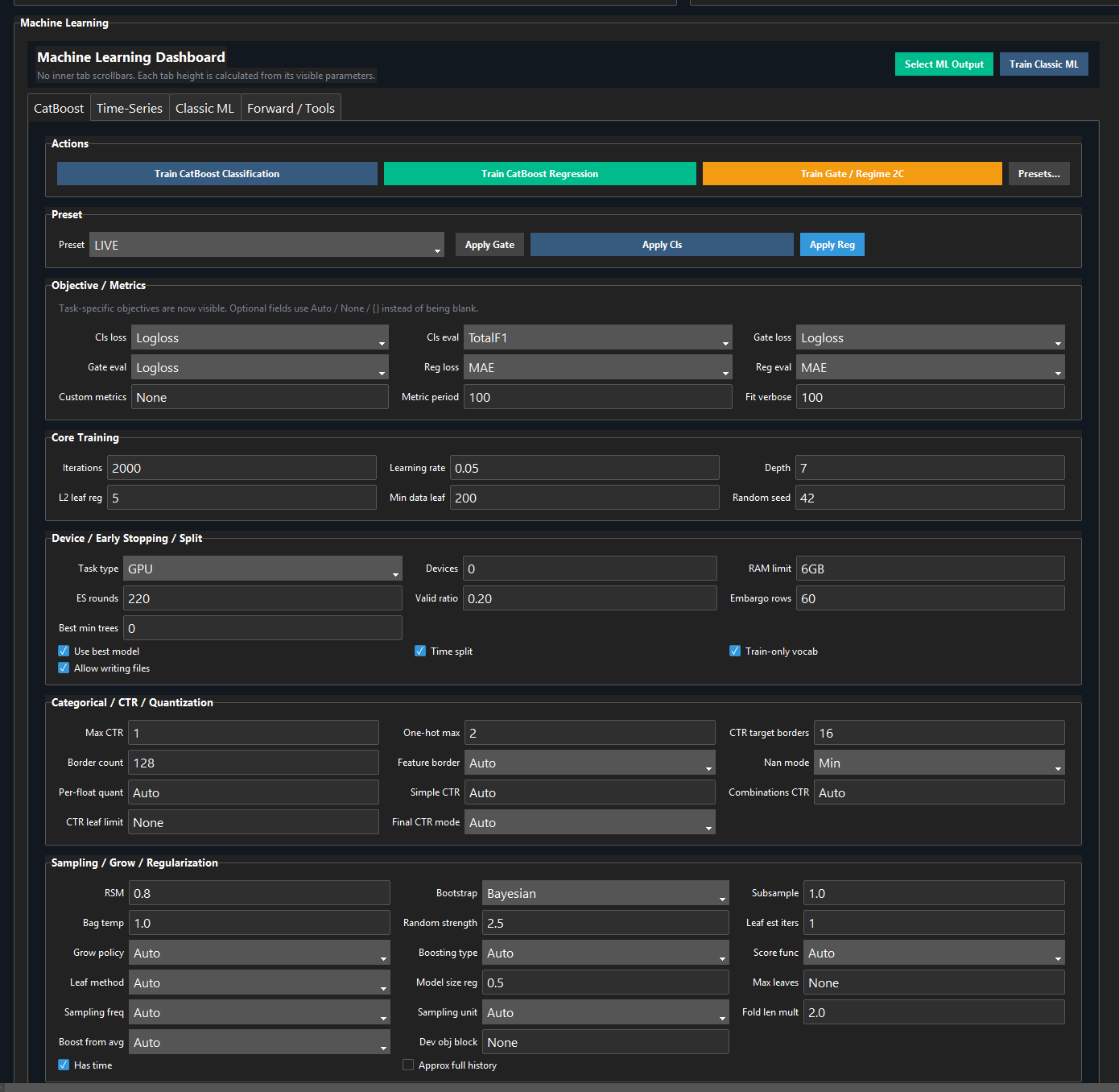Toggle the Time split checkbox

[x=420, y=651]
